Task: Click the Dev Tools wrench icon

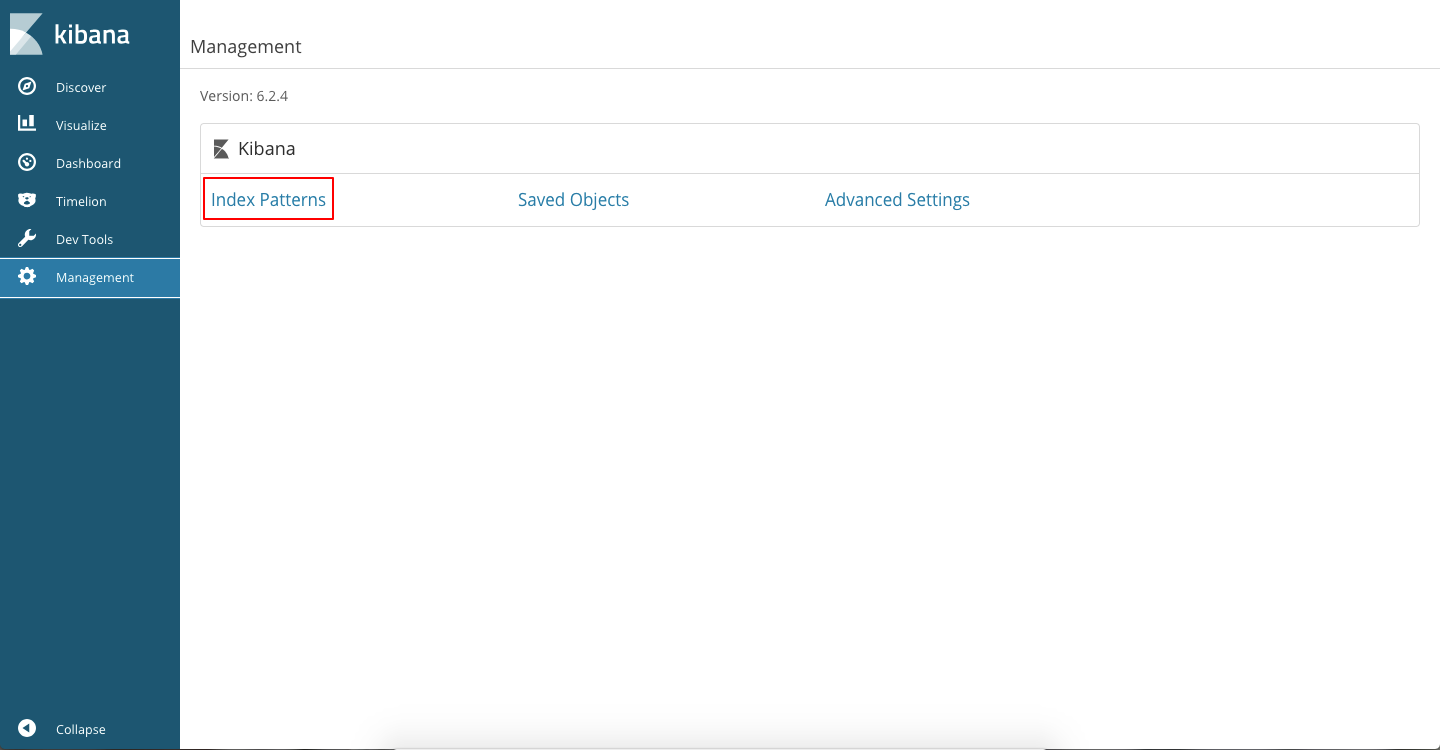Action: [x=27, y=239]
